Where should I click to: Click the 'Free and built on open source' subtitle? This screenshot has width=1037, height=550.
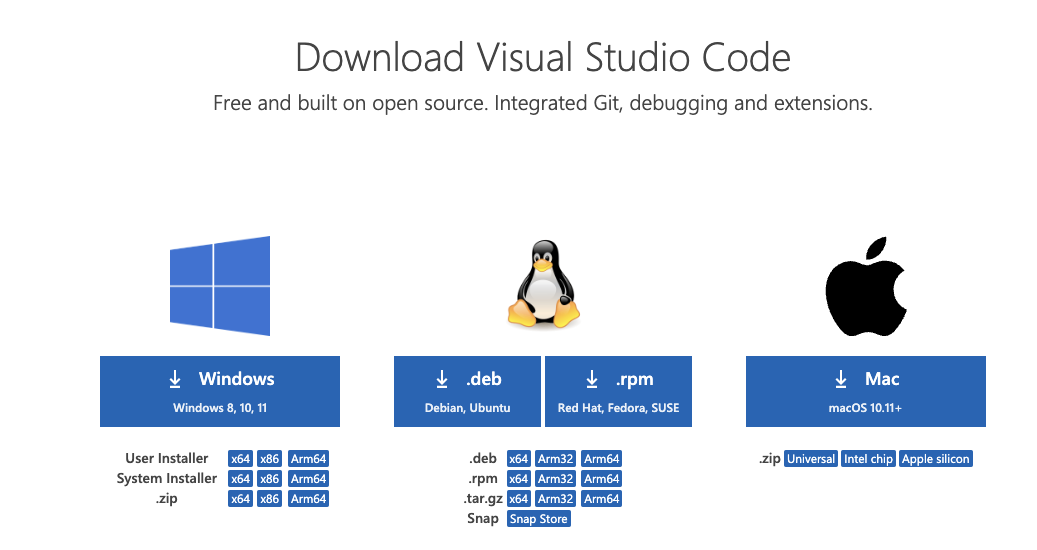click(x=542, y=103)
